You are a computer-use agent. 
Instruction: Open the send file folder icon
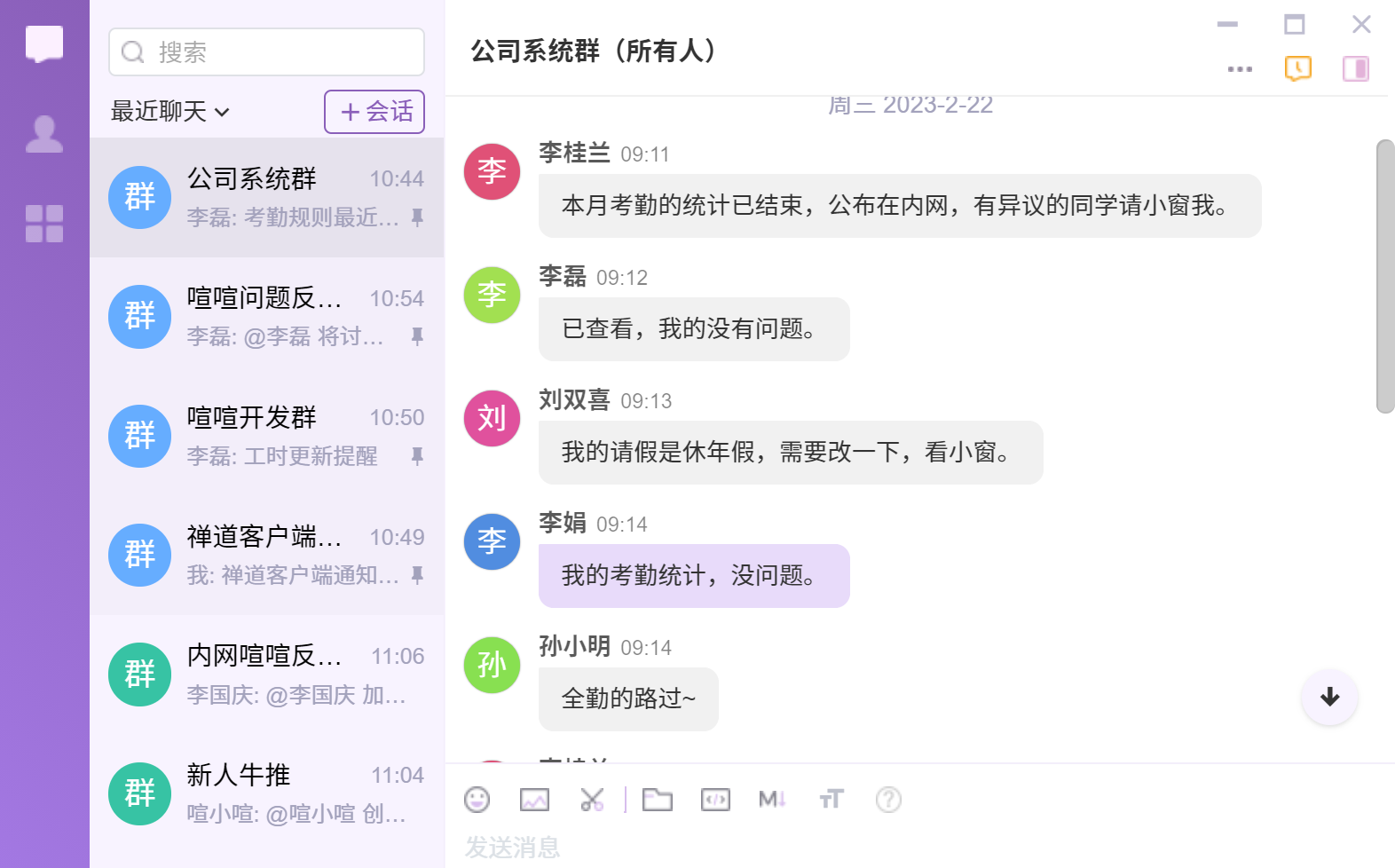click(658, 800)
